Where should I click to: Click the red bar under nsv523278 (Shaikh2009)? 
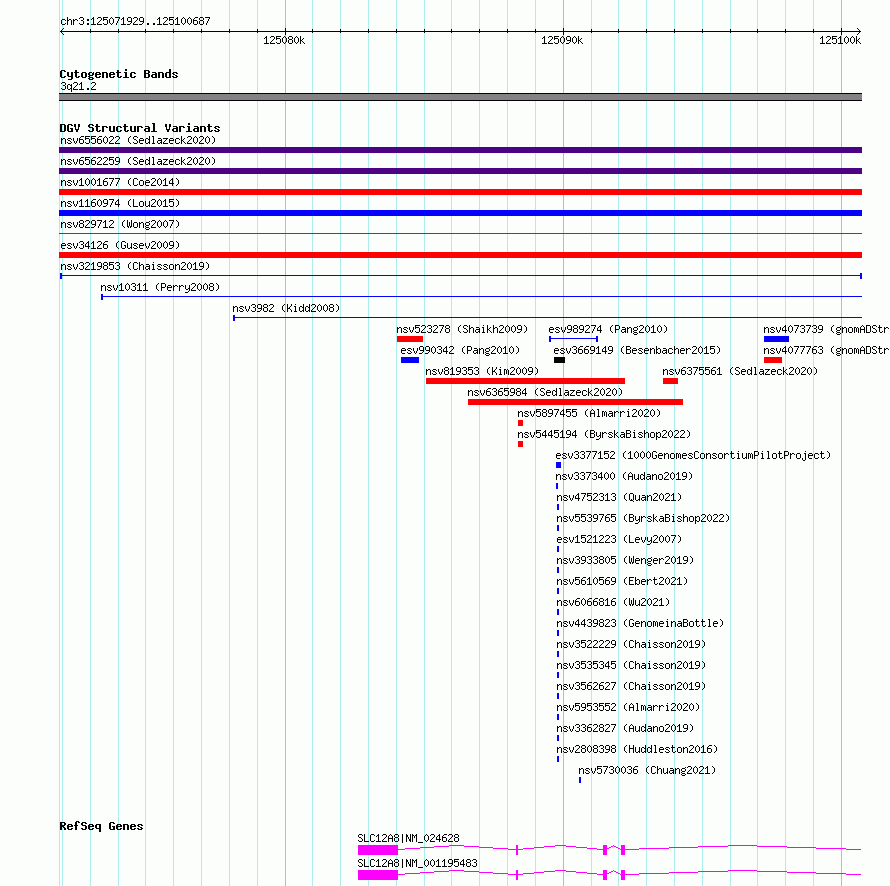[x=410, y=339]
